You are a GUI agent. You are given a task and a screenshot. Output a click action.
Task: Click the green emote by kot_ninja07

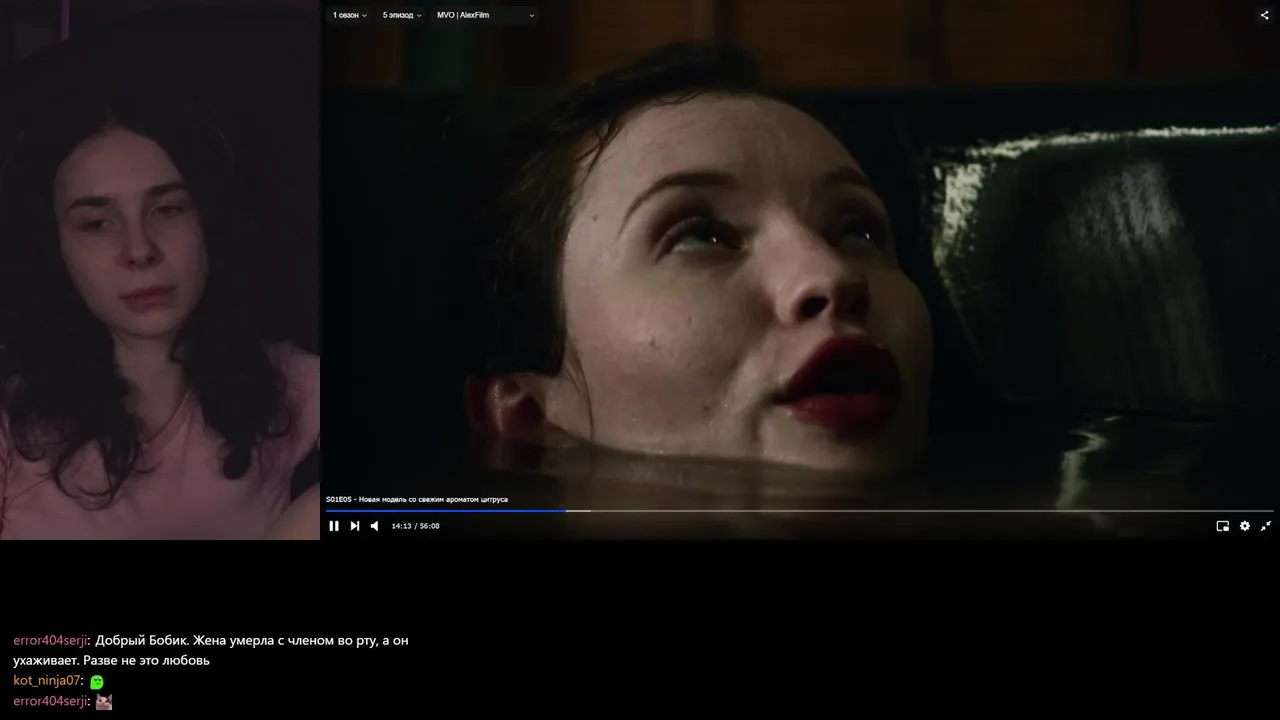coord(97,682)
